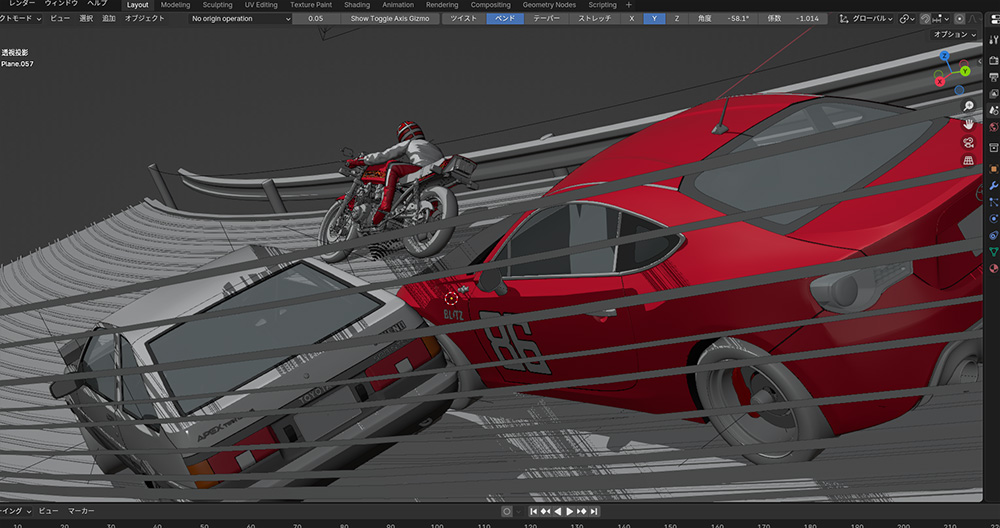Switch to the Geometry Nodes tab
This screenshot has width=1000, height=528.
tap(549, 5)
